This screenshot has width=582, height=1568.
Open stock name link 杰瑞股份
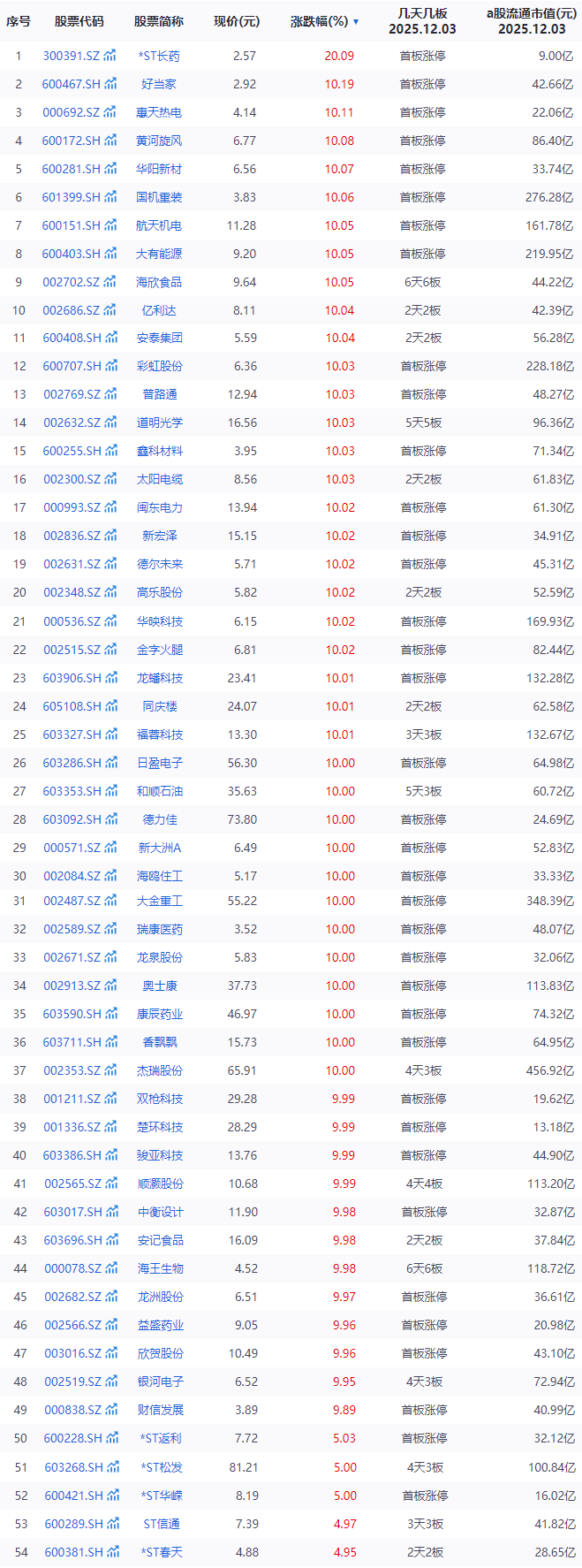159,1070
